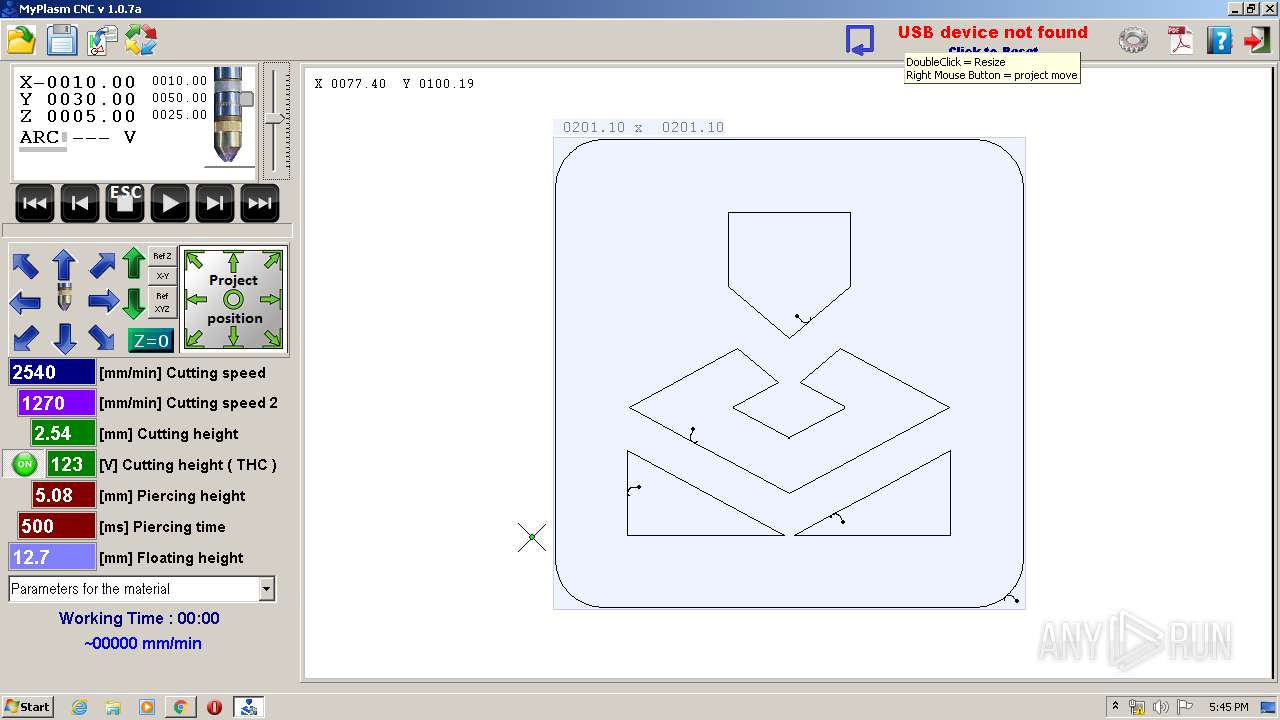Show hidden tray icons with the arrow
Screen dimensions: 1280x720
[x=1115, y=707]
